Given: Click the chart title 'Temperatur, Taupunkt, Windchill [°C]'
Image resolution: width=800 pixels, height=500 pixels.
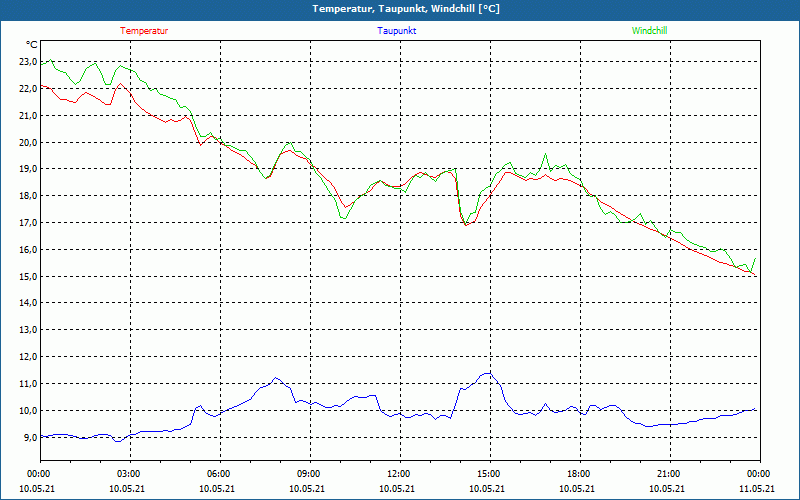Looking at the screenshot, I should 406,9.
